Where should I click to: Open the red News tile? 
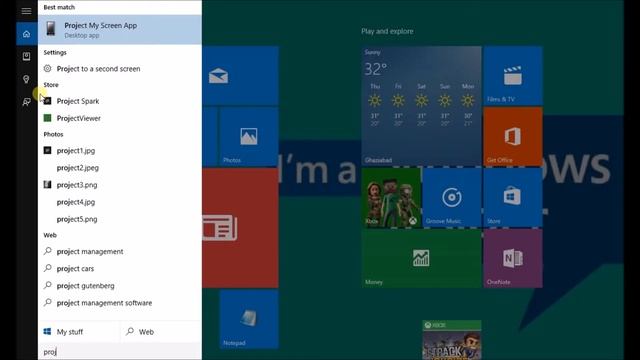coord(240,228)
